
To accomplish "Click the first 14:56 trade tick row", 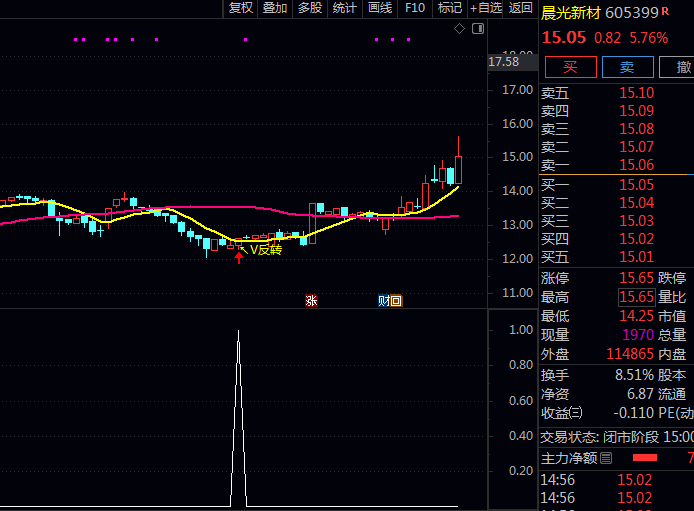I will click(x=617, y=480).
